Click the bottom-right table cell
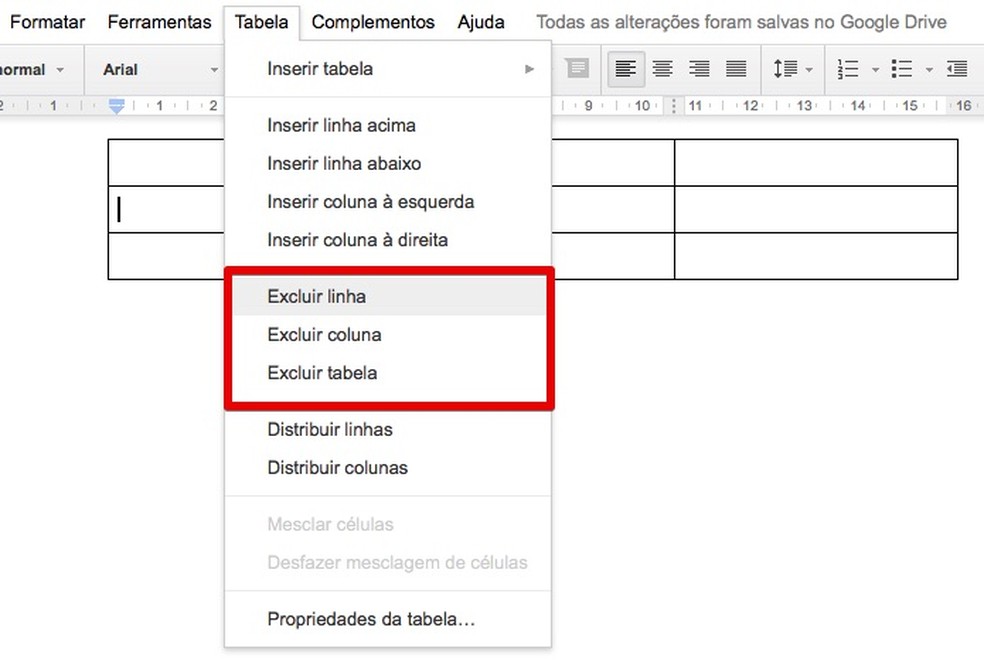984x665 pixels. point(816,256)
